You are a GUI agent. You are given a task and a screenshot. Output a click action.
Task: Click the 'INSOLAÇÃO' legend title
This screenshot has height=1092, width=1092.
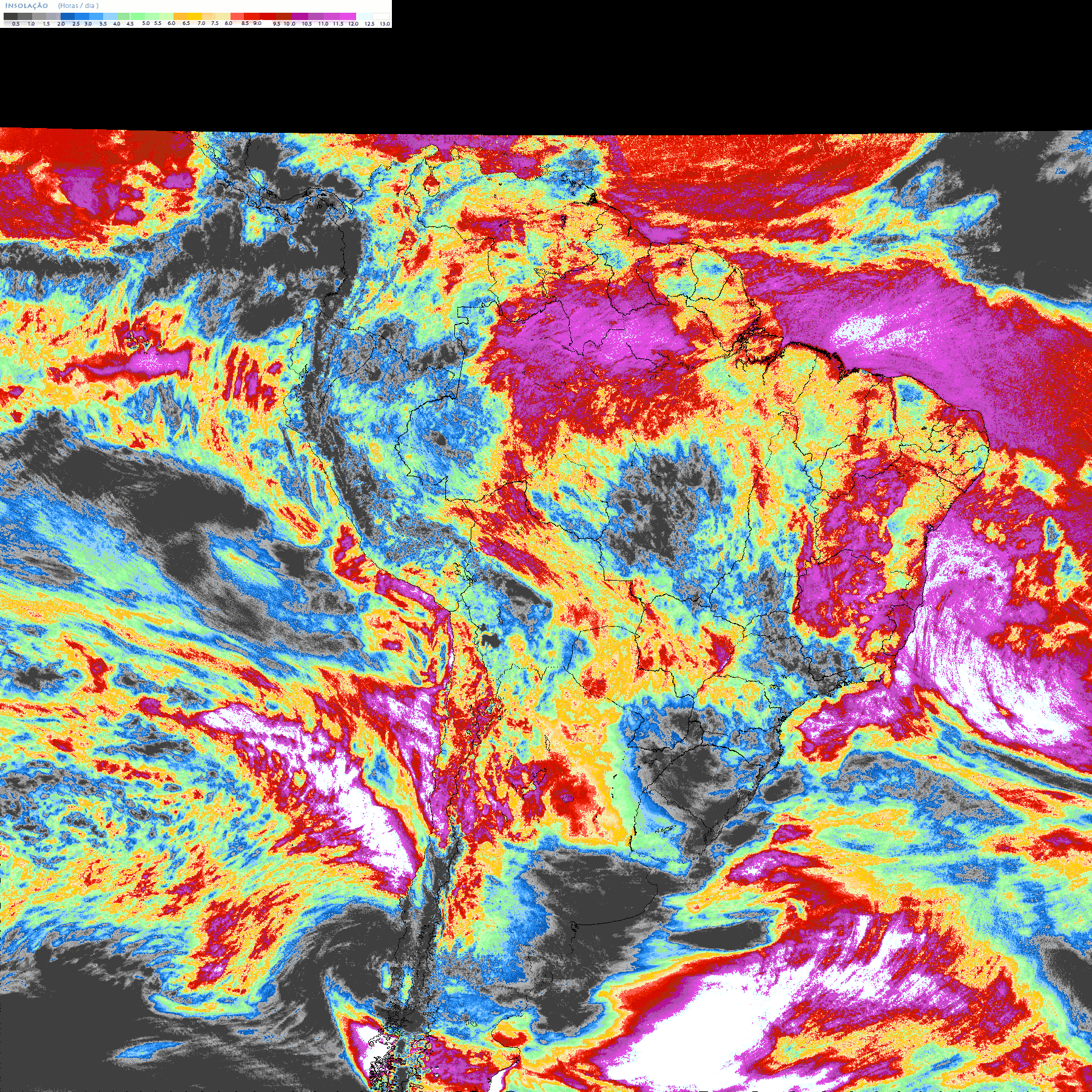[x=27, y=6]
